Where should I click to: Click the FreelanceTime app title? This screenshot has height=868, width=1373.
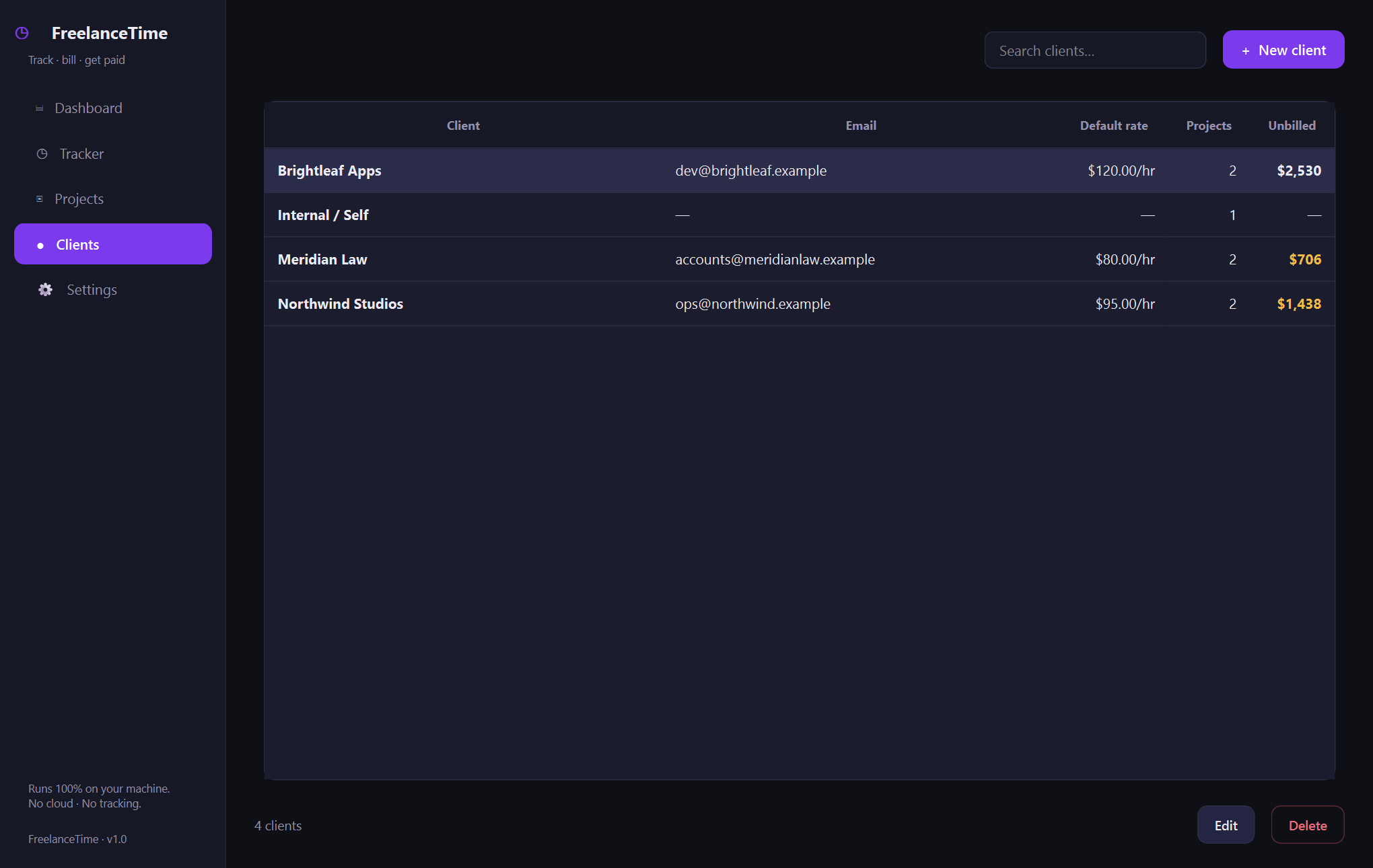pos(110,33)
